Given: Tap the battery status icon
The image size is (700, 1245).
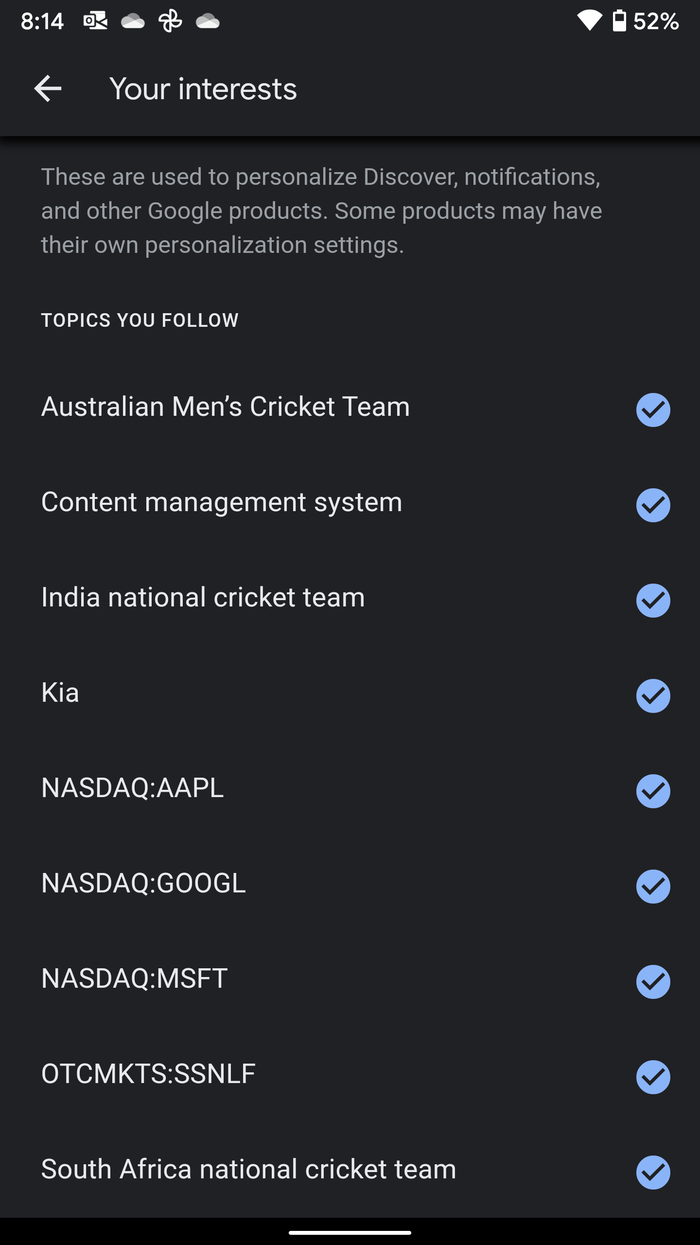Looking at the screenshot, I should [619, 21].
